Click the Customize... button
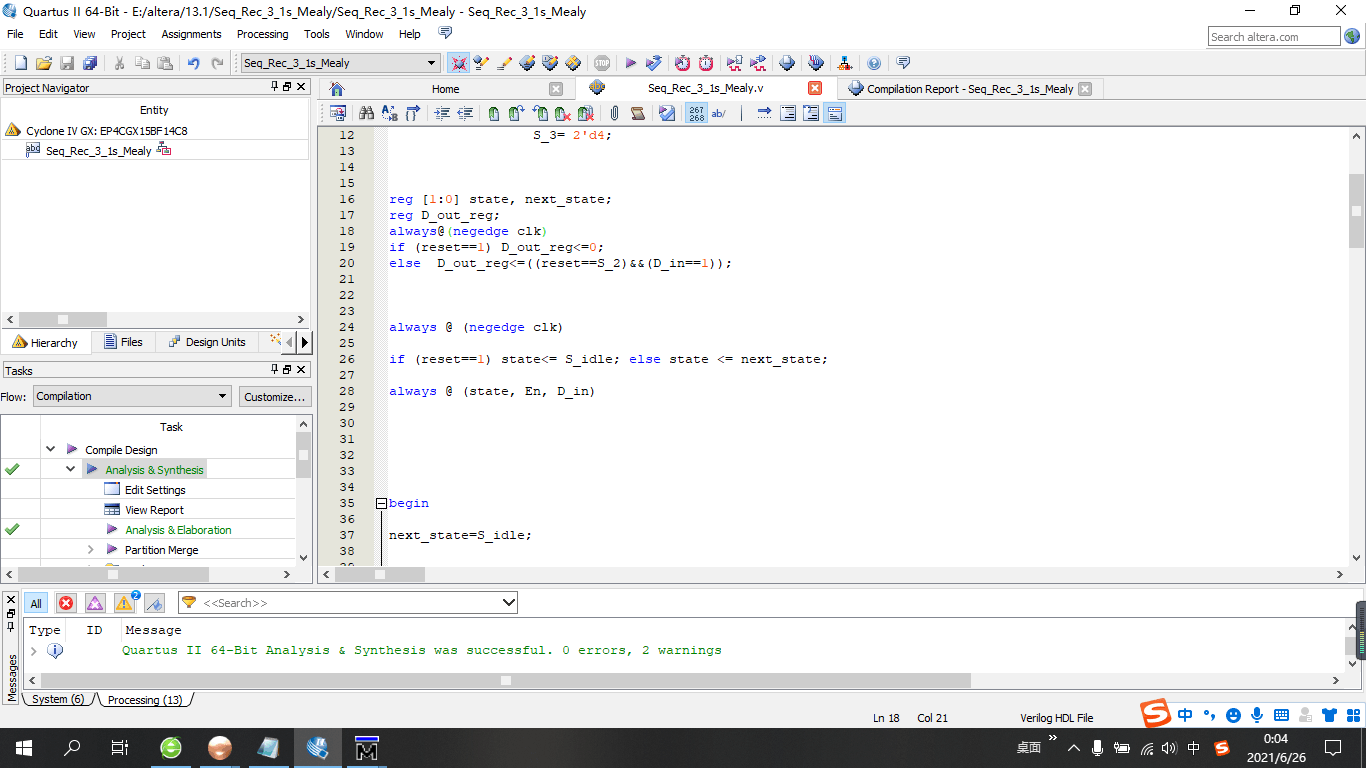1366x768 pixels. 274,396
